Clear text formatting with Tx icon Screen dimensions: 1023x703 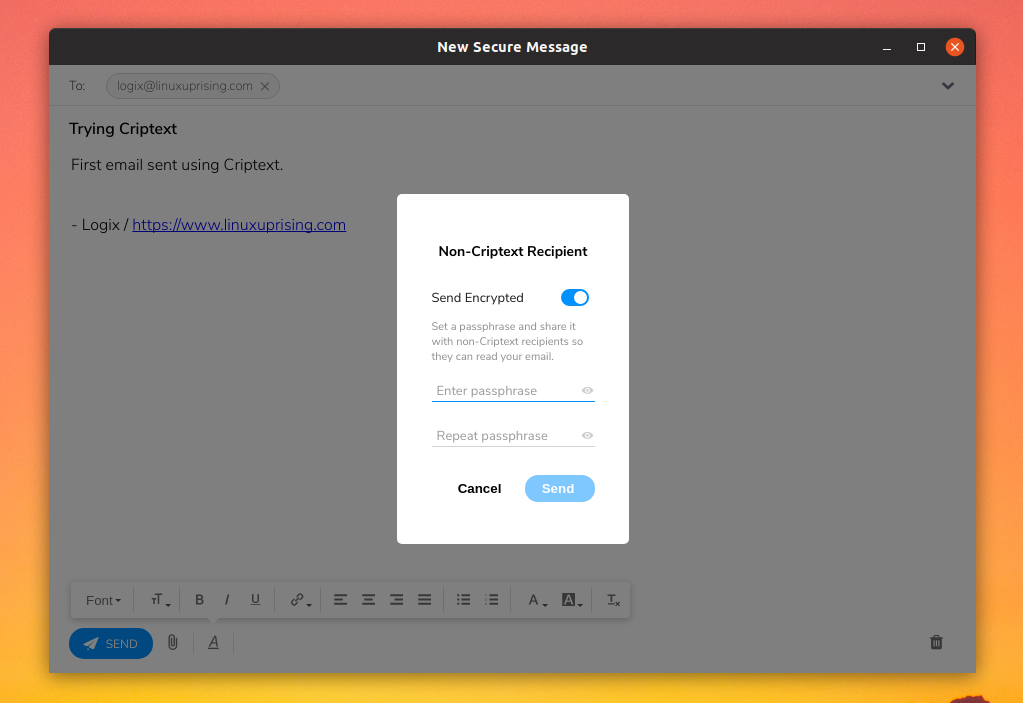point(611,599)
